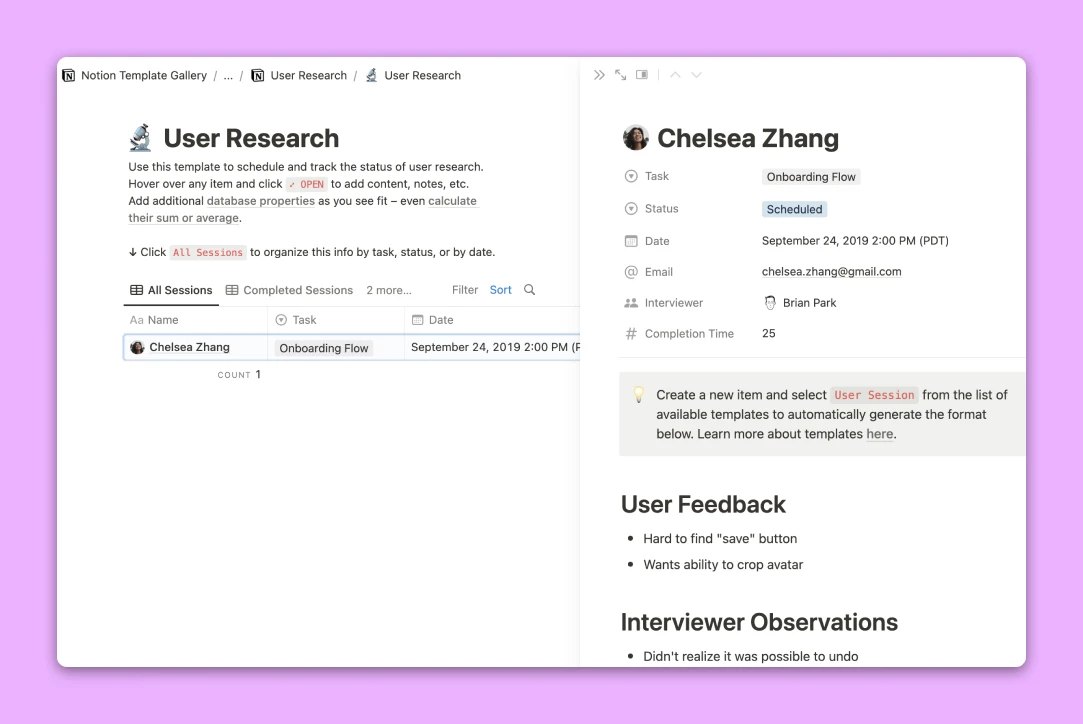Open the templates here link

879,433
